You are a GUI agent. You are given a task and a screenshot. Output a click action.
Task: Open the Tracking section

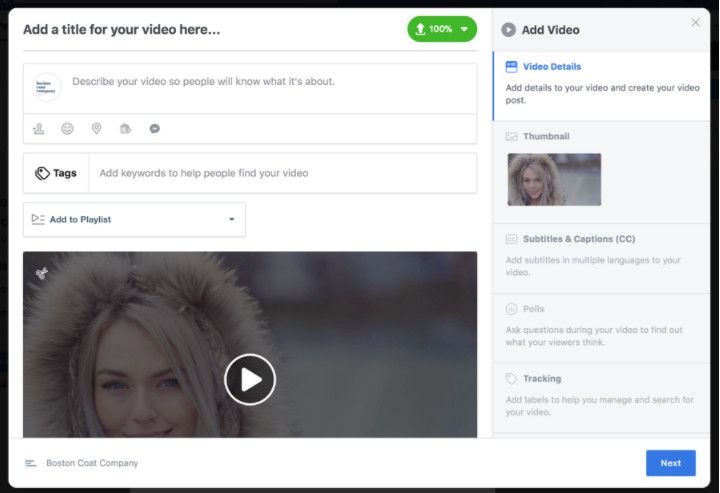[541, 379]
